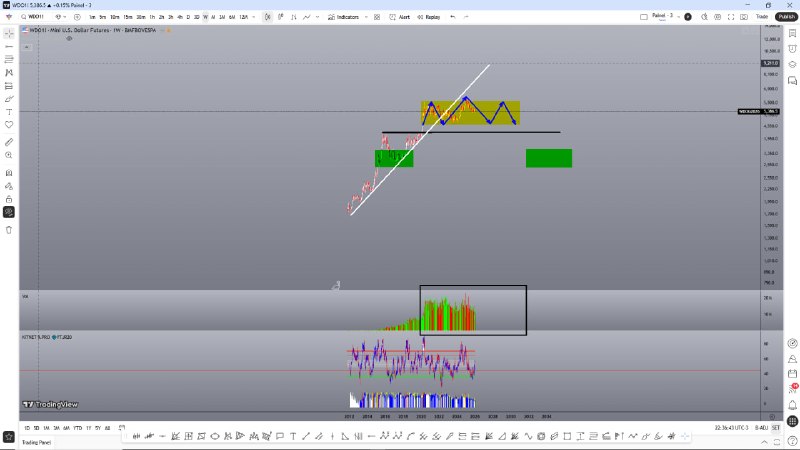
Task: Select the zoom-in magnifier tool
Action: 9,155
